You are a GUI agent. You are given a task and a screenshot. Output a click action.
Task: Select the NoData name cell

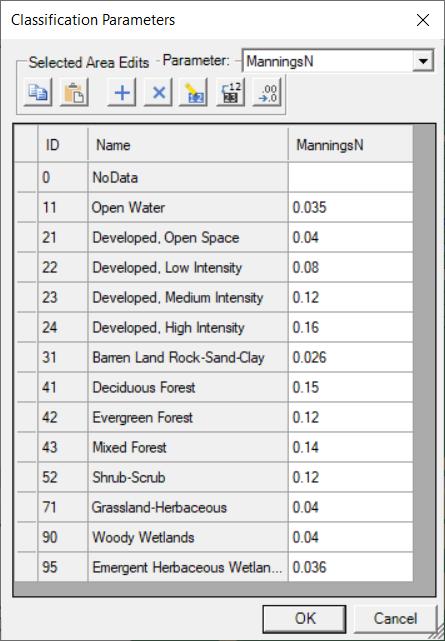pos(188,177)
